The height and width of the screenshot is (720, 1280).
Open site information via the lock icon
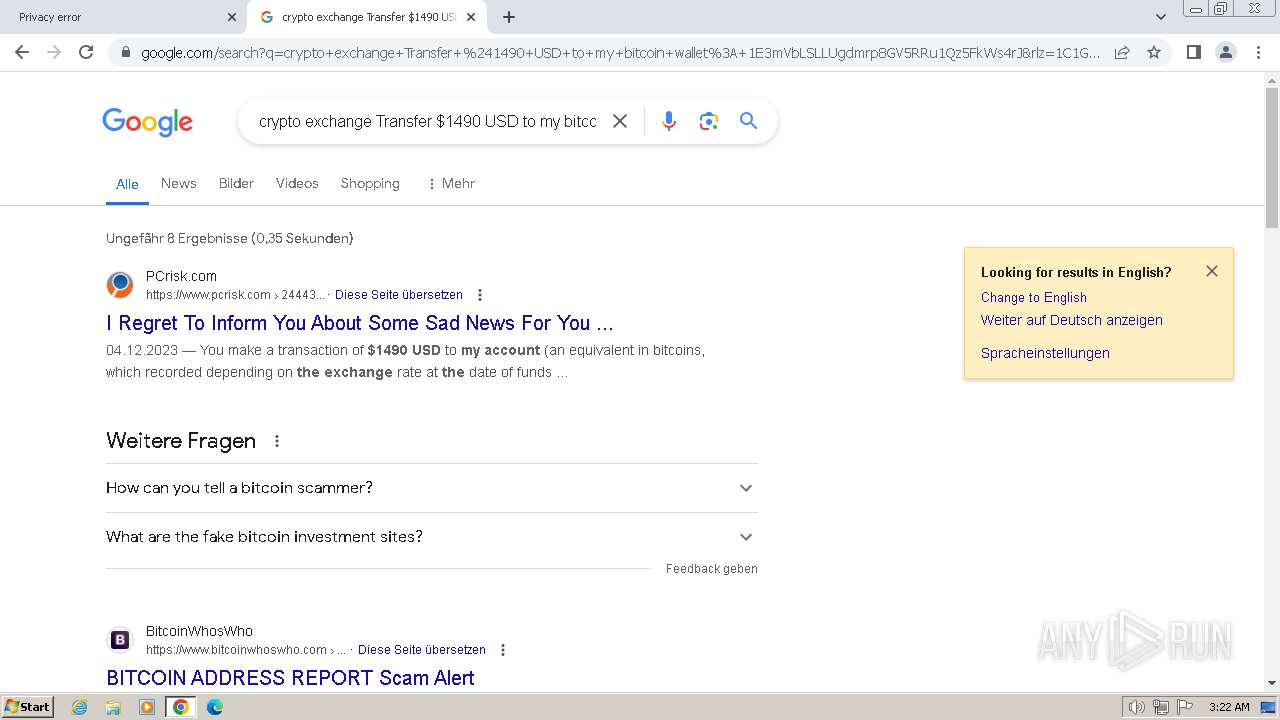(x=125, y=53)
